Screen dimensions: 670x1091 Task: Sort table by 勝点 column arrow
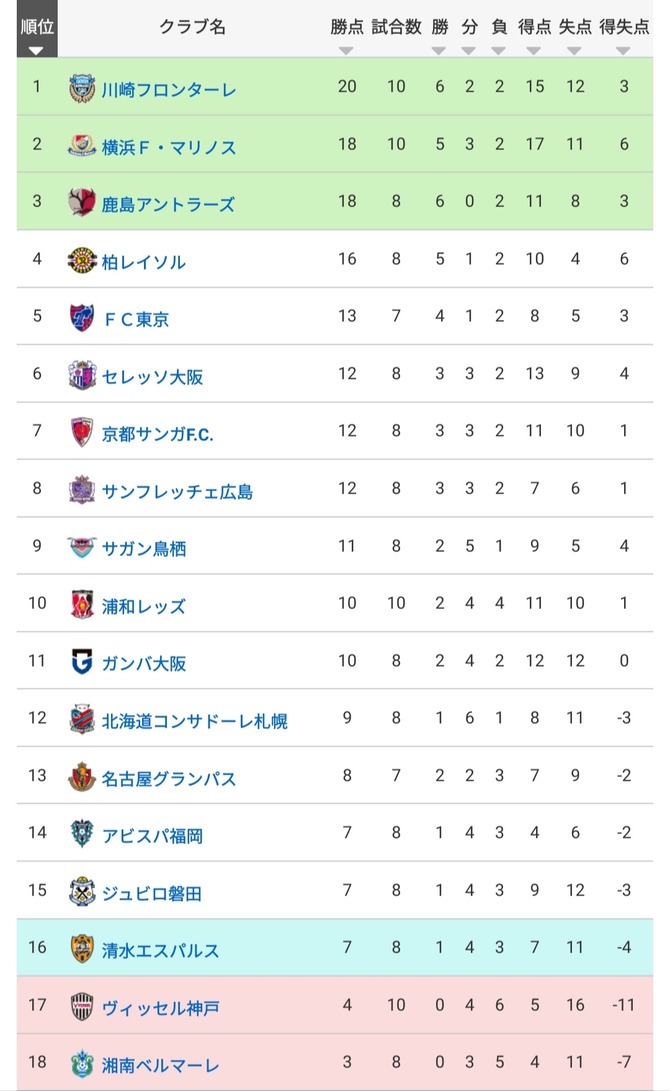[x=346, y=50]
